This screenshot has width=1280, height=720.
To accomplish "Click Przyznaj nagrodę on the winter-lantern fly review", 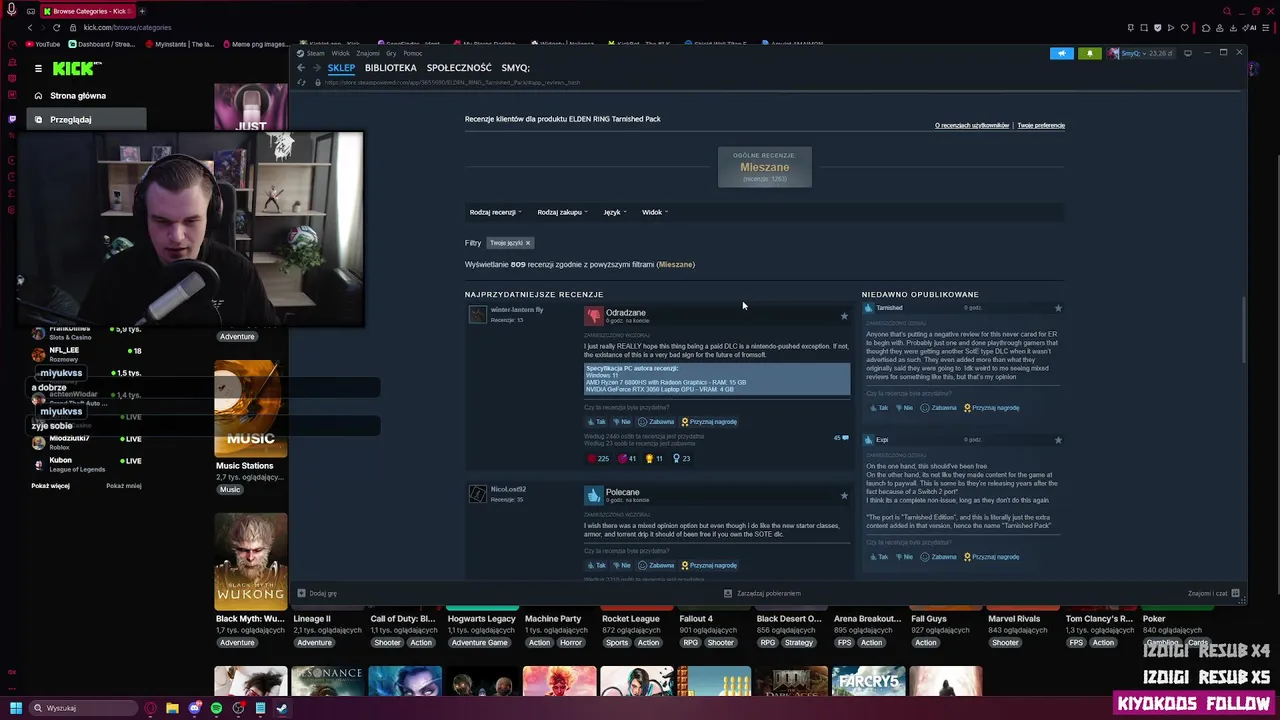I will (709, 422).
